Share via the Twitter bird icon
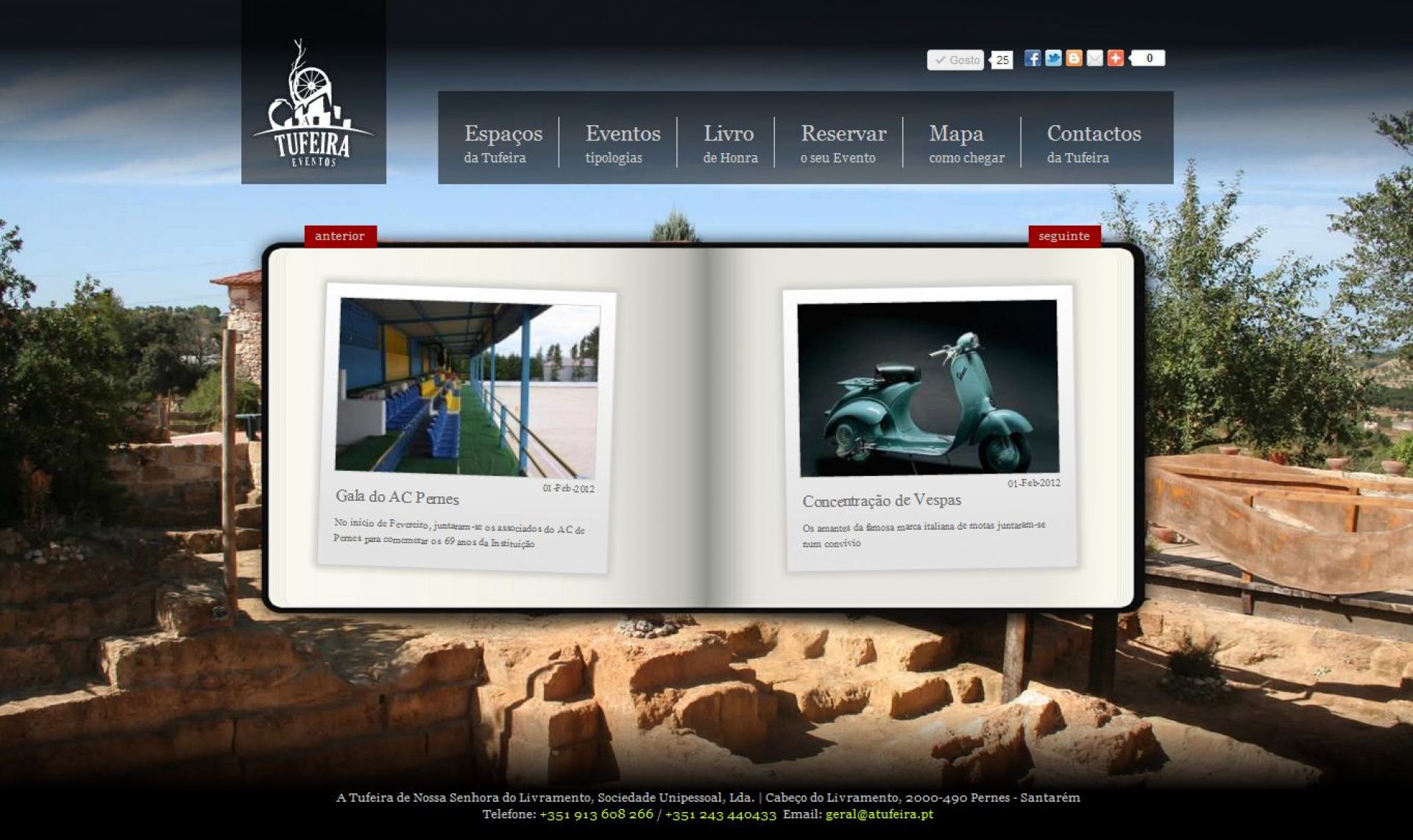The width and height of the screenshot is (1413, 840). point(1053,58)
